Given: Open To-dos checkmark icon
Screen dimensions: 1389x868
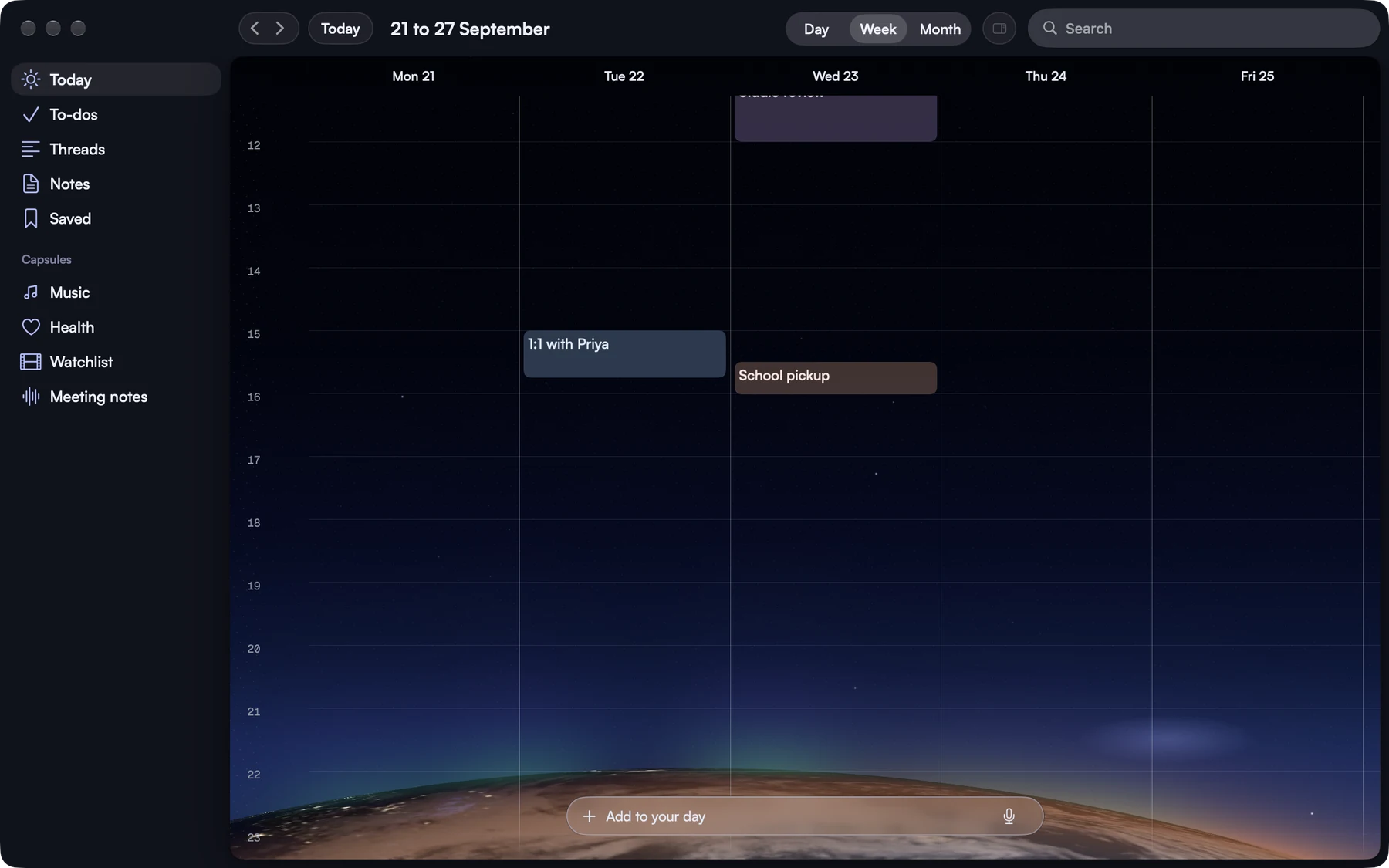Looking at the screenshot, I should pyautogui.click(x=31, y=114).
